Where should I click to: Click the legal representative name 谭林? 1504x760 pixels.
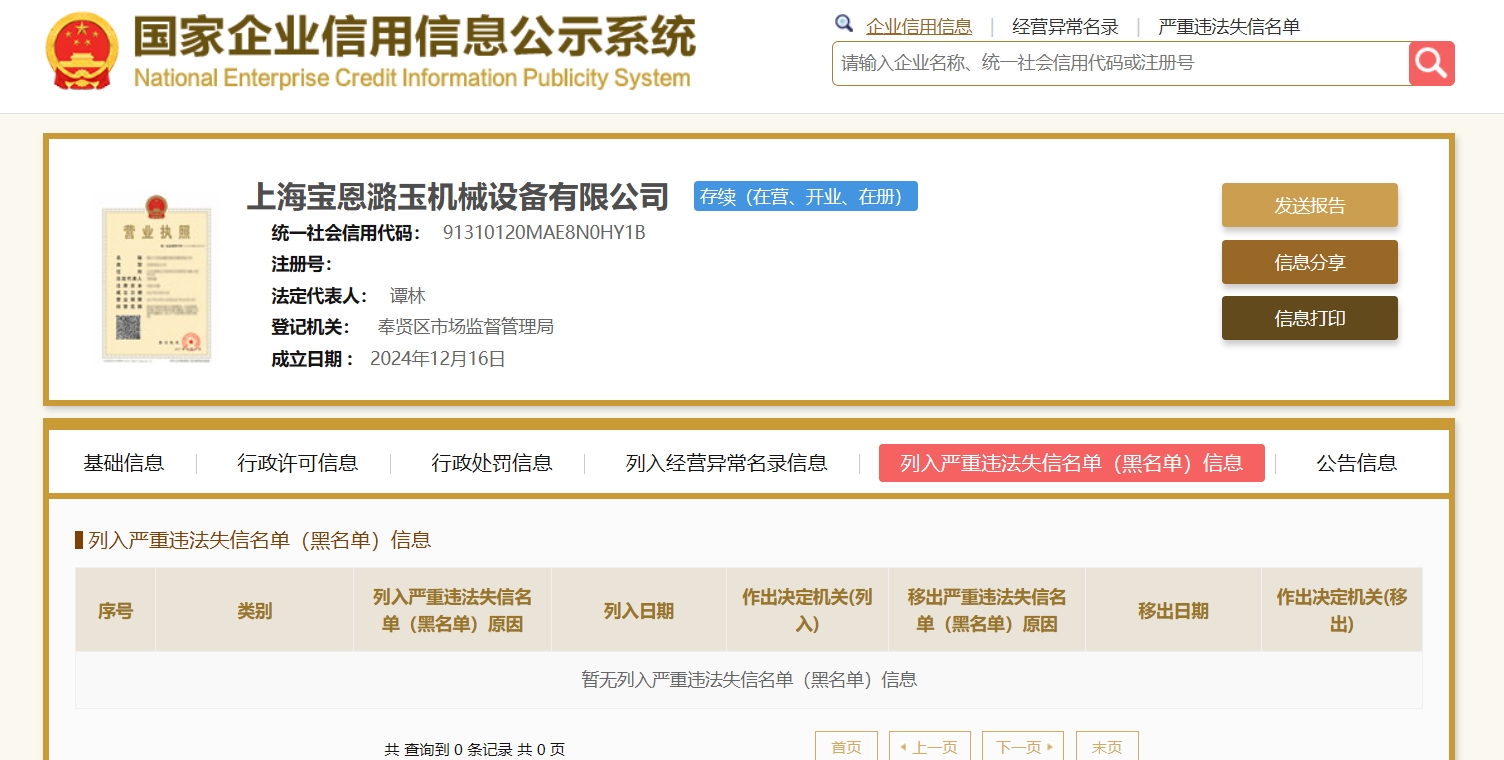408,296
